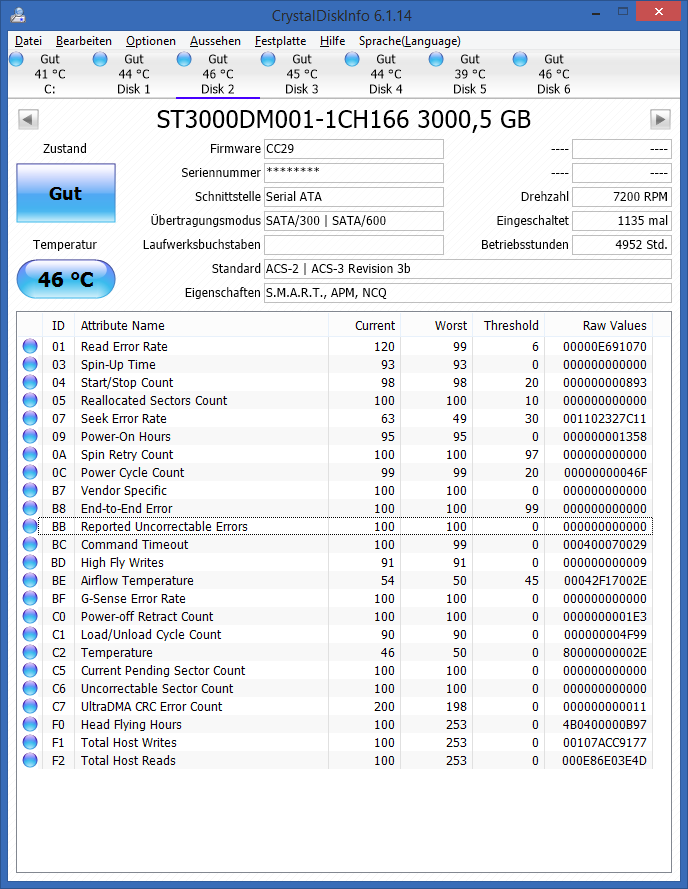Click the Worst column header

[437, 325]
